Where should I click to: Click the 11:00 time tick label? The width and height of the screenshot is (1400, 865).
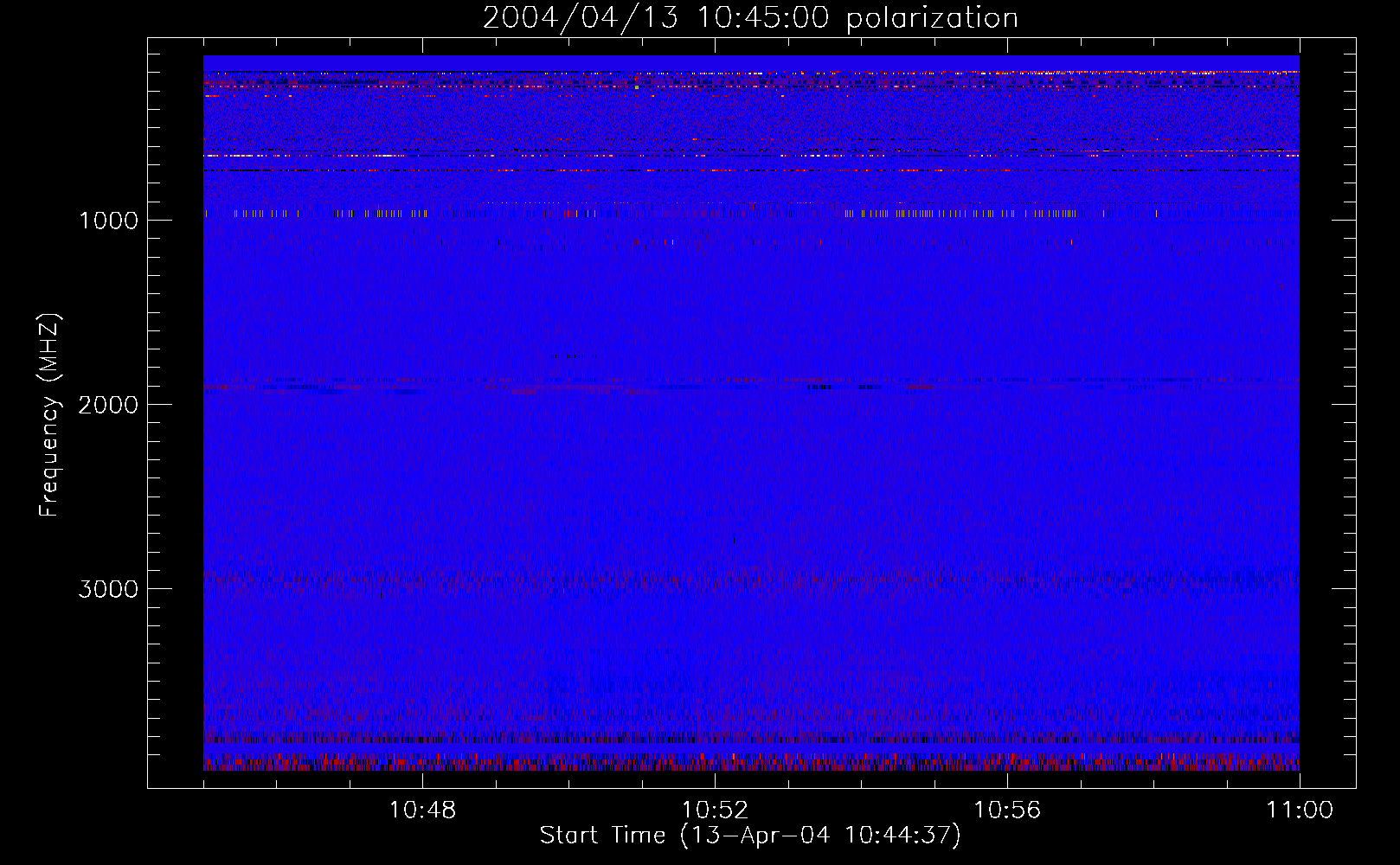point(1300,811)
